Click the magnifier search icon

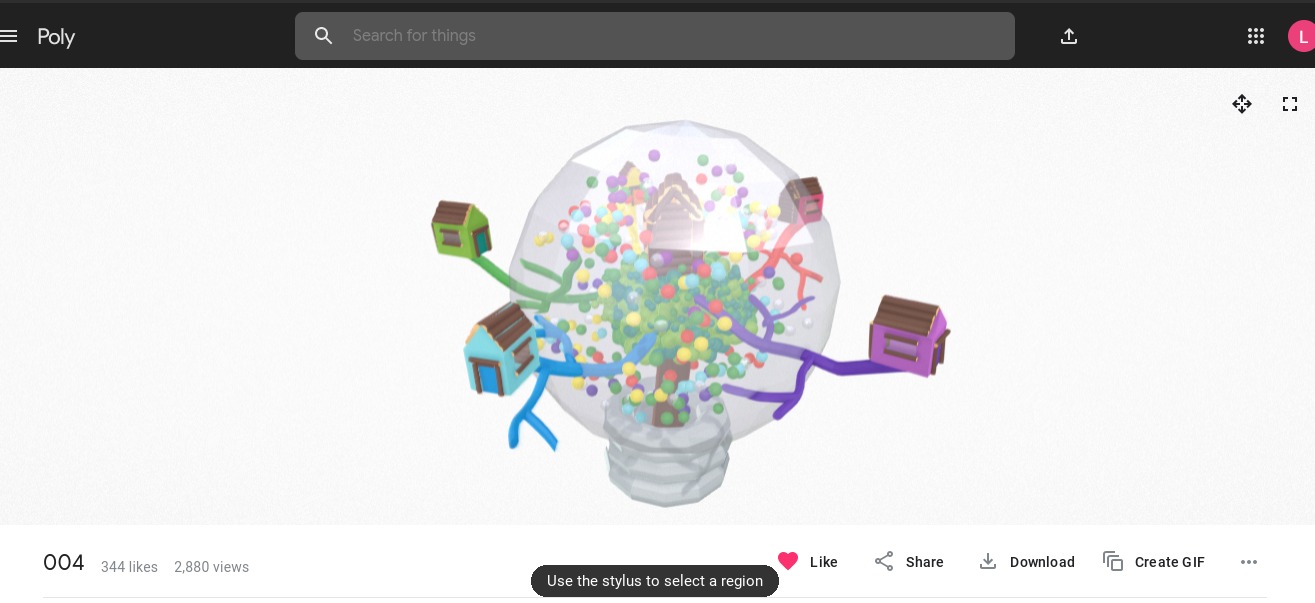pos(324,36)
